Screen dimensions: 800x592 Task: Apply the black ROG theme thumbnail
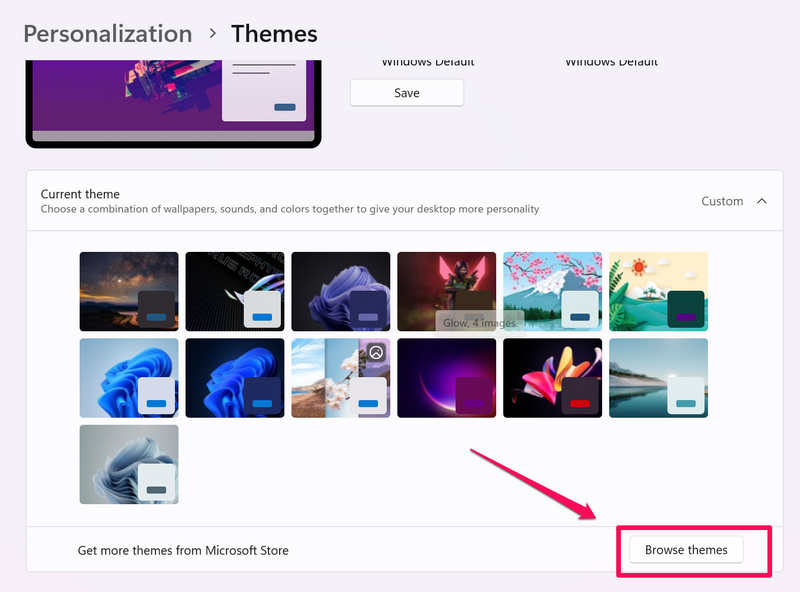235,291
